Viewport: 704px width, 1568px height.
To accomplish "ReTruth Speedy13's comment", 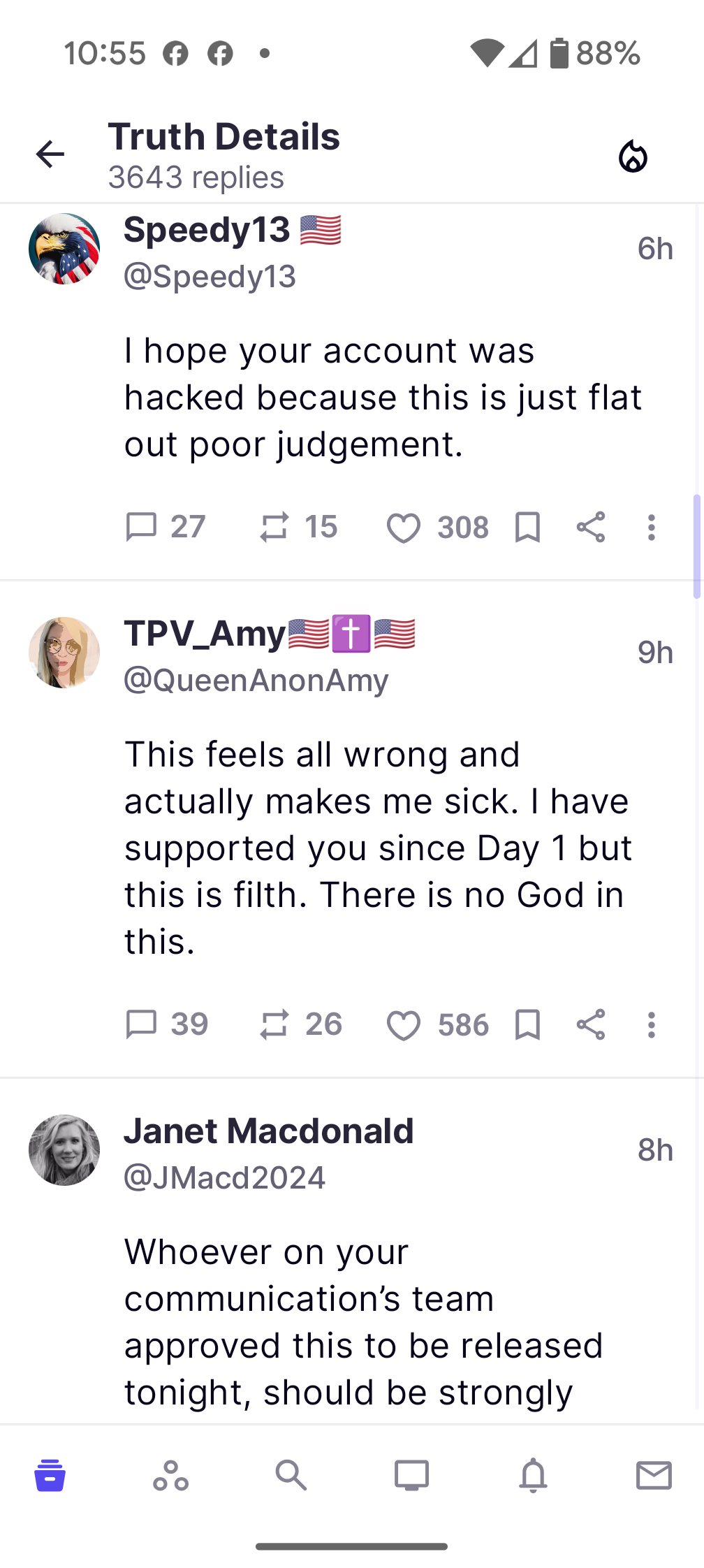I will click(274, 527).
